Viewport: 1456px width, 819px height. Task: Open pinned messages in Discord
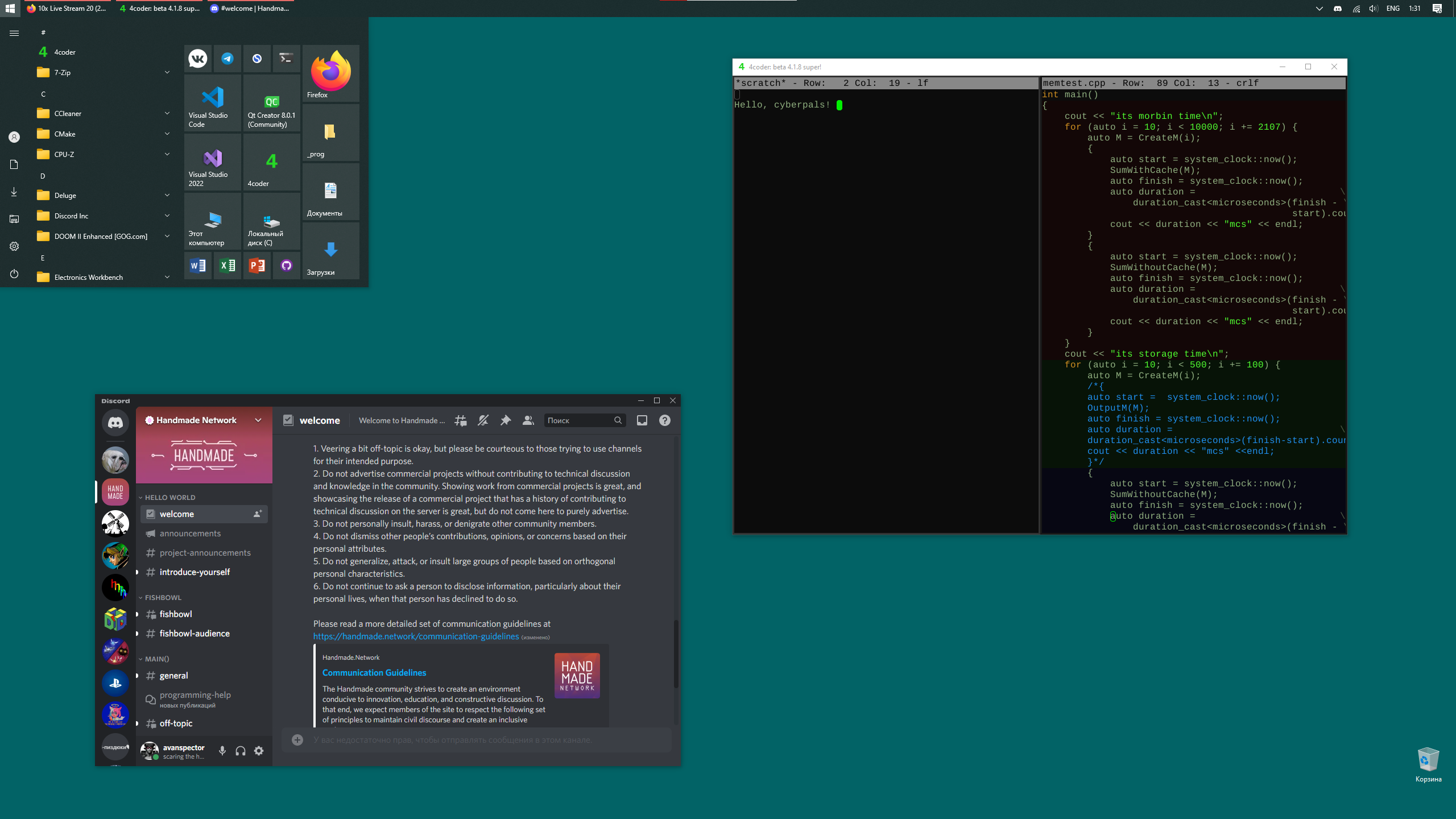pyautogui.click(x=505, y=420)
